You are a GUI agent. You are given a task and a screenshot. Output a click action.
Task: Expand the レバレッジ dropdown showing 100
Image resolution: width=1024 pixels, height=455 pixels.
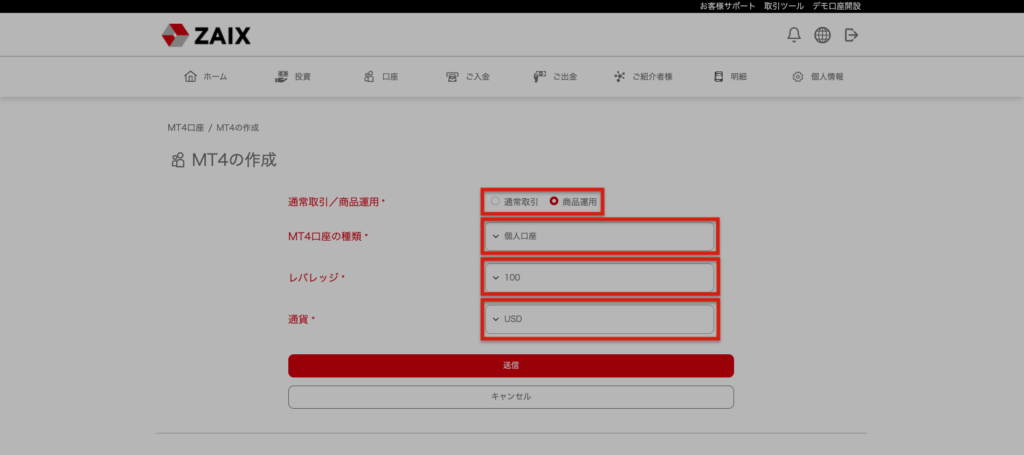click(x=599, y=277)
